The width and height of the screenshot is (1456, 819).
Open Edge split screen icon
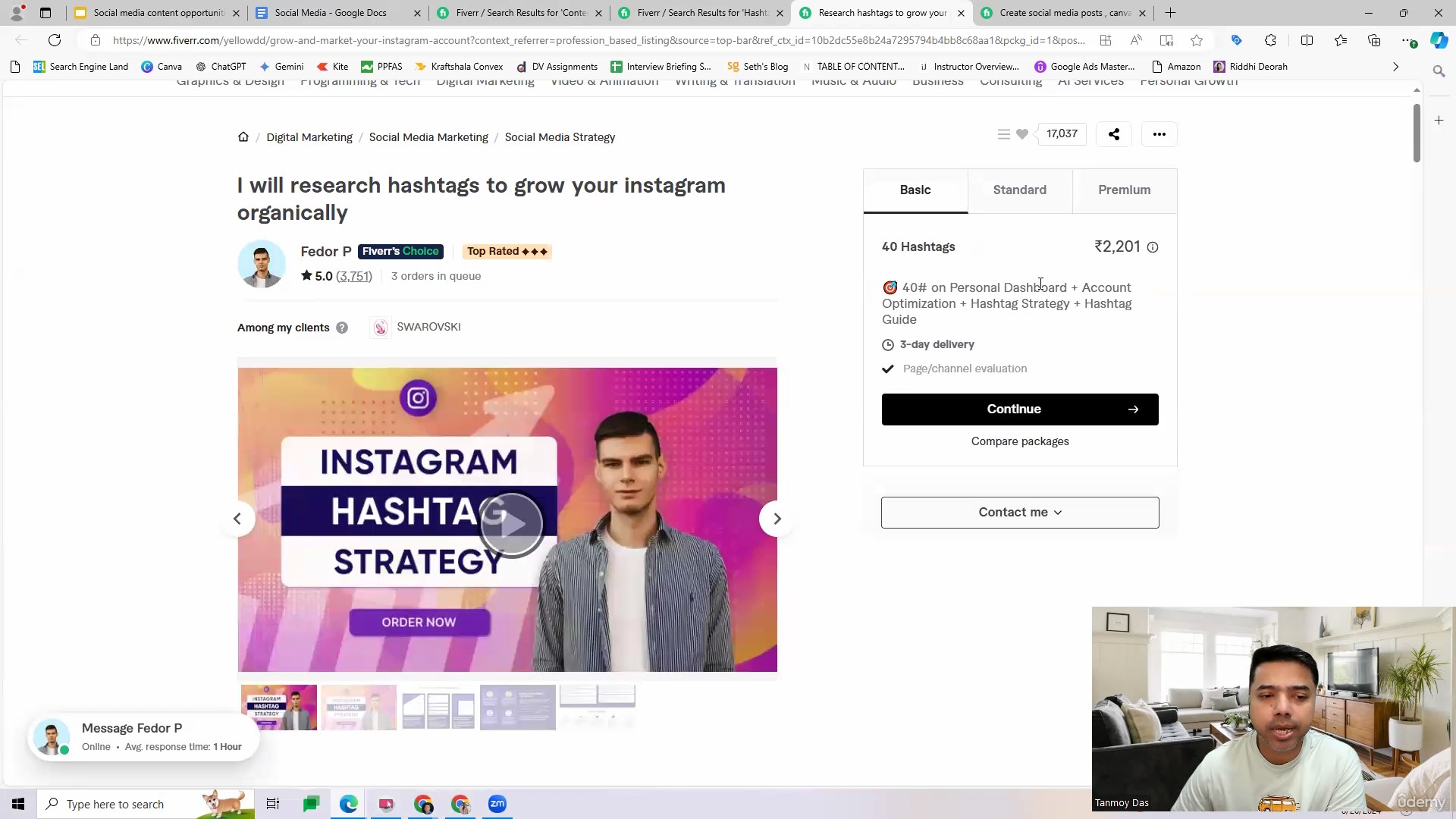1307,40
